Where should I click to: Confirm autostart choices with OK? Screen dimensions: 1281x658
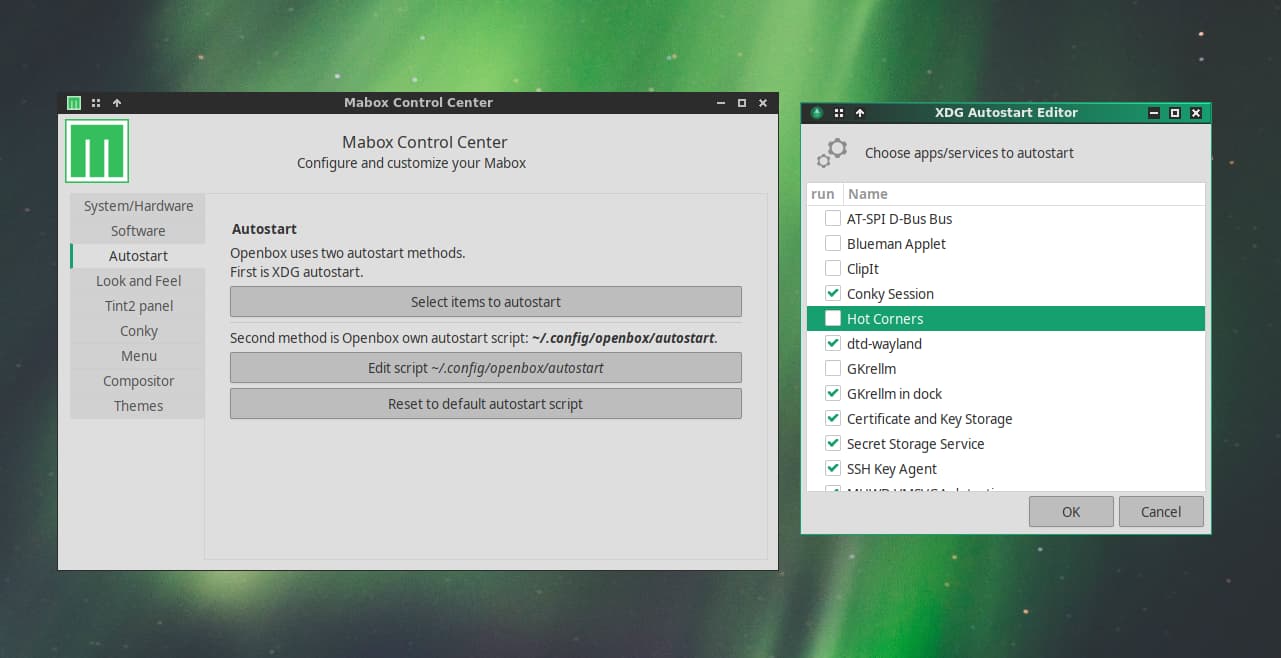1071,512
